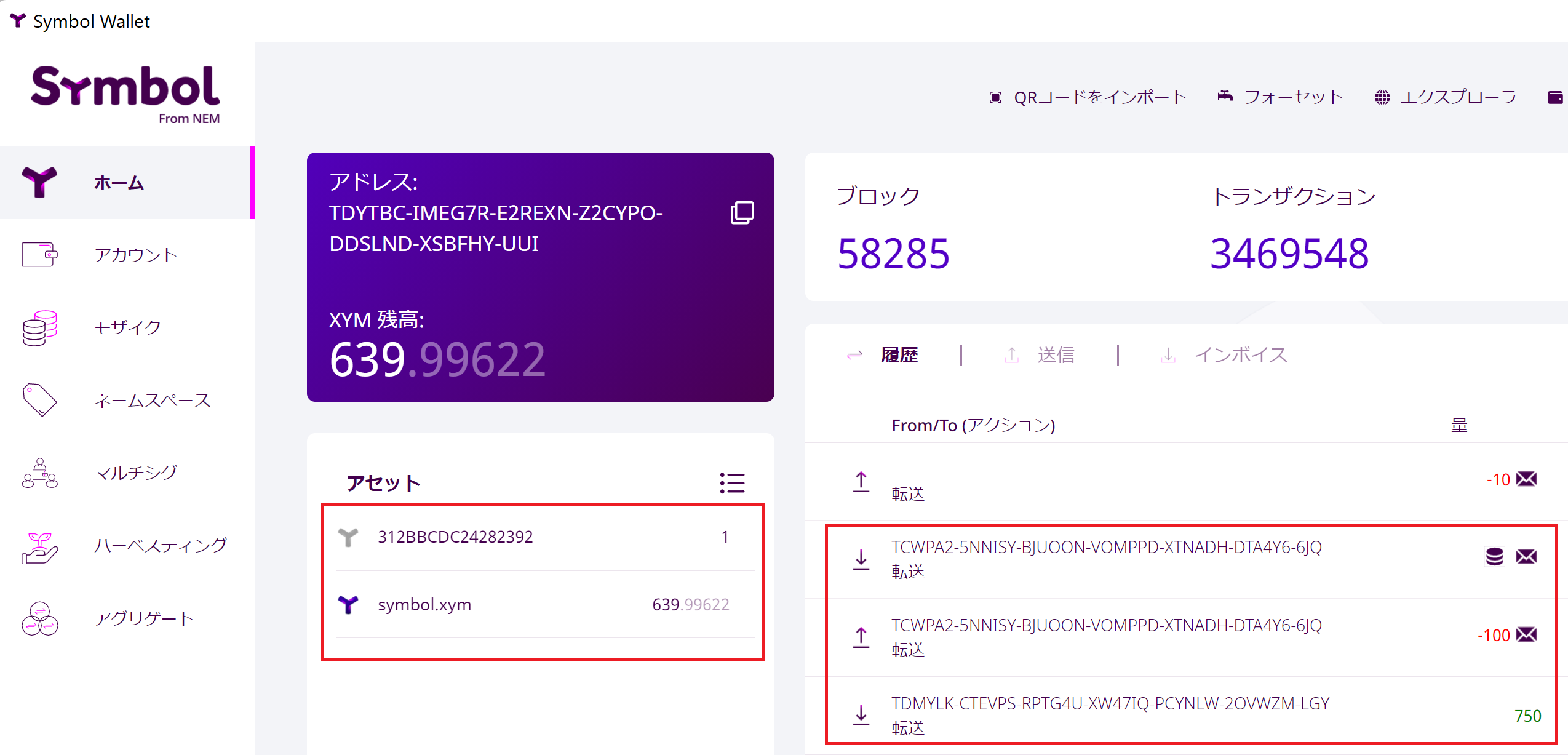The width and height of the screenshot is (1568, 755).
Task: Open ネームスペース section in sidebar
Action: click(x=152, y=401)
